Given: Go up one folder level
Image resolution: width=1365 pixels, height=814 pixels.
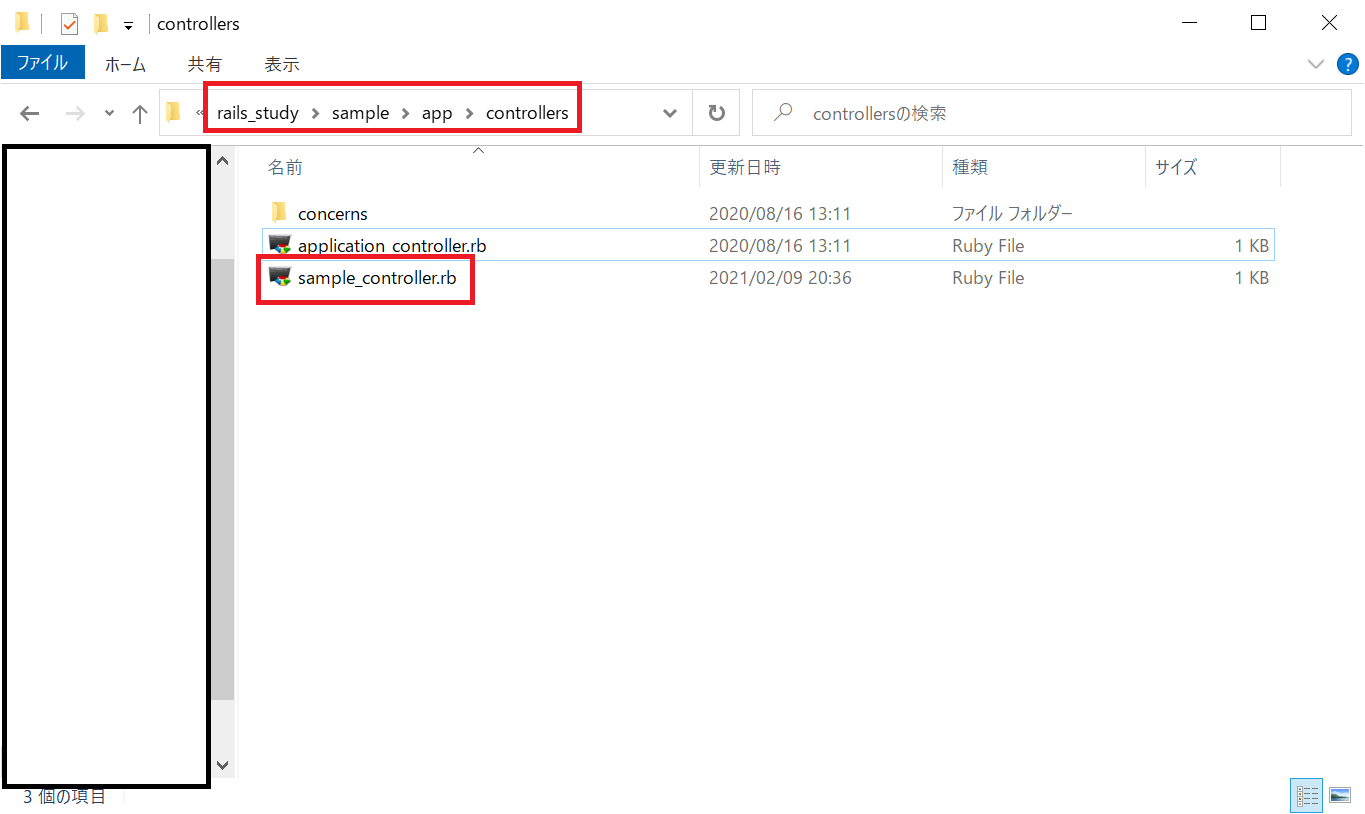Looking at the screenshot, I should 140,114.
